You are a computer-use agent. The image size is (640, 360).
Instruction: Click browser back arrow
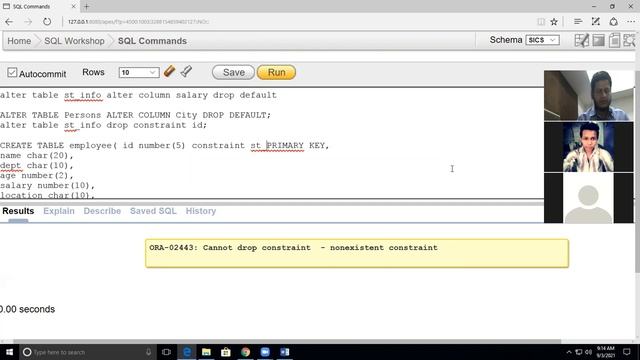pyautogui.click(x=9, y=22)
